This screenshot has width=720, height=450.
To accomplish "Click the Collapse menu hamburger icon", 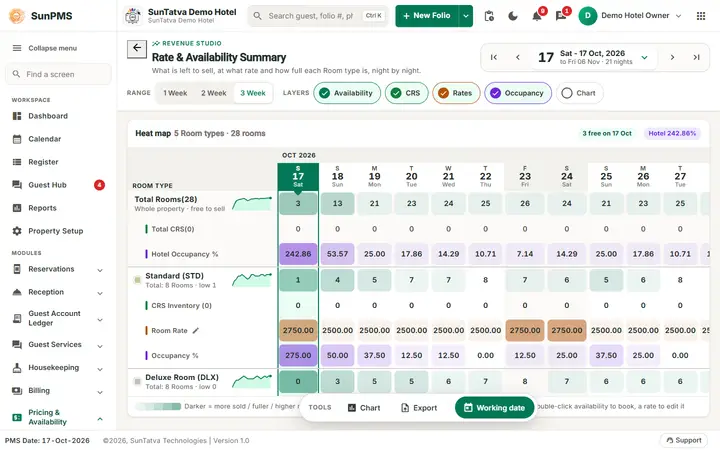I will click(17, 48).
